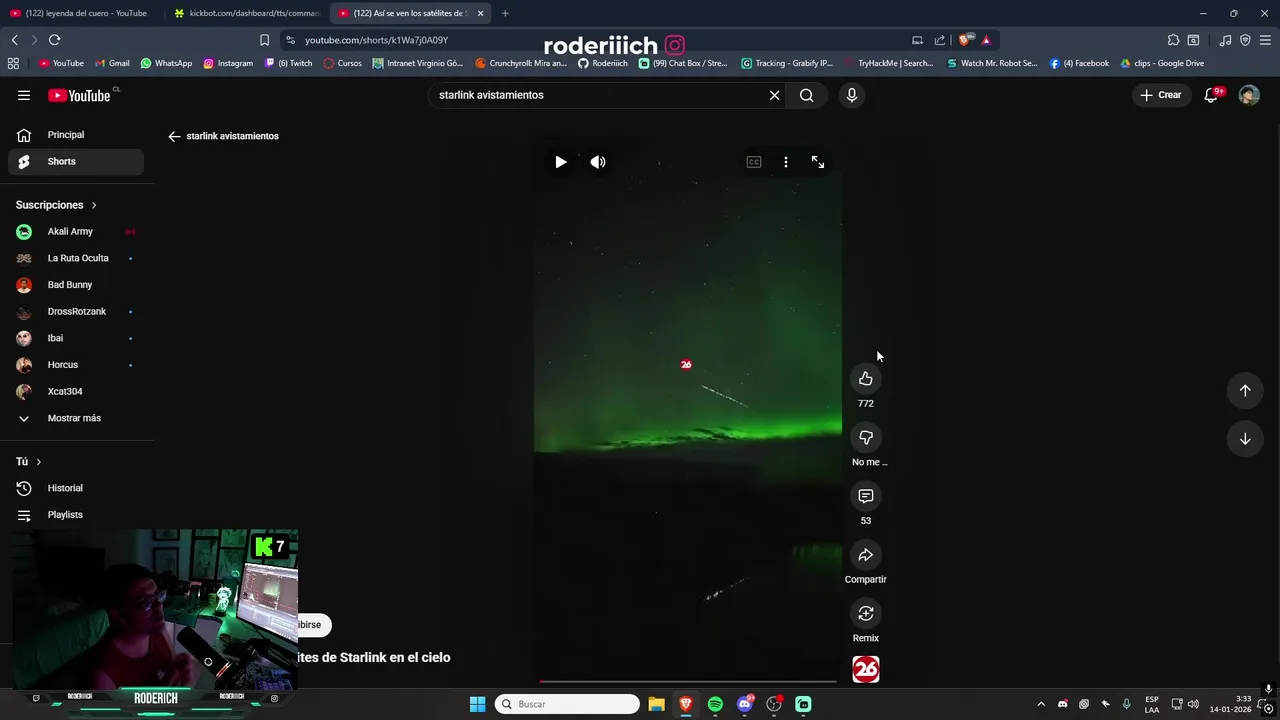Toggle closed captions on the short
The image size is (1280, 720).
tap(754, 162)
